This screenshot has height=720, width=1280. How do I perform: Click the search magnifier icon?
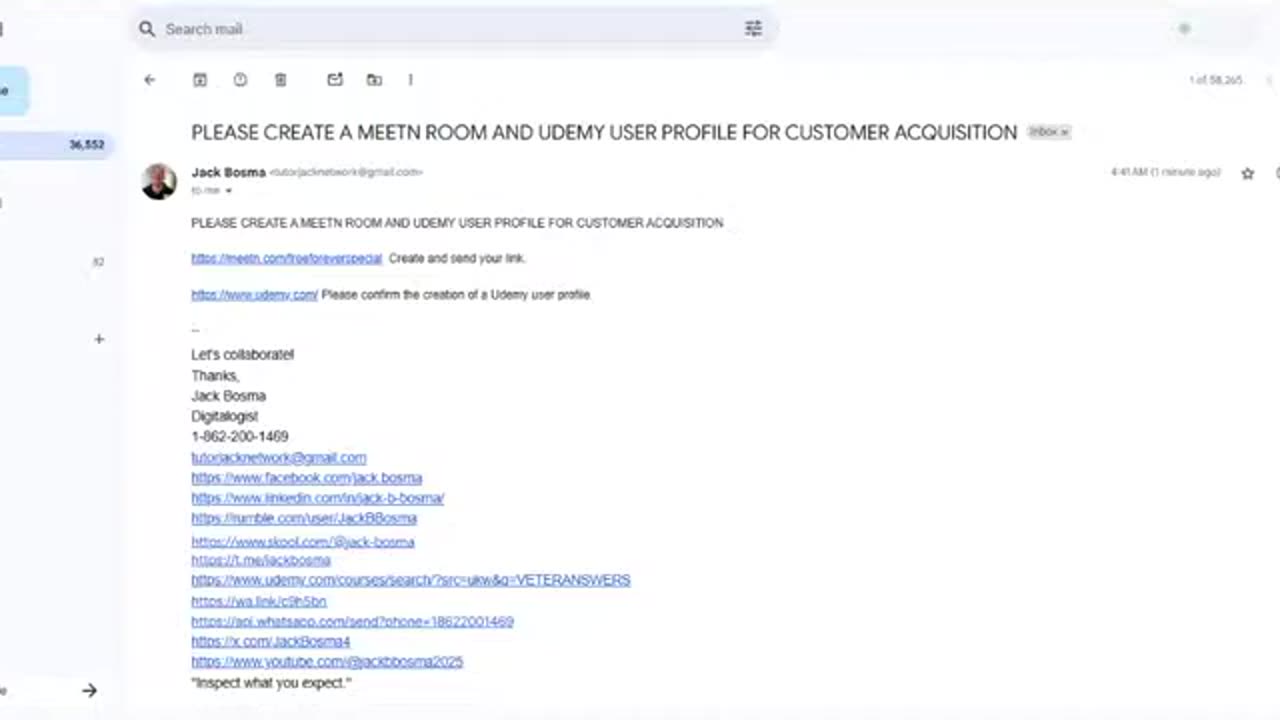coord(147,29)
